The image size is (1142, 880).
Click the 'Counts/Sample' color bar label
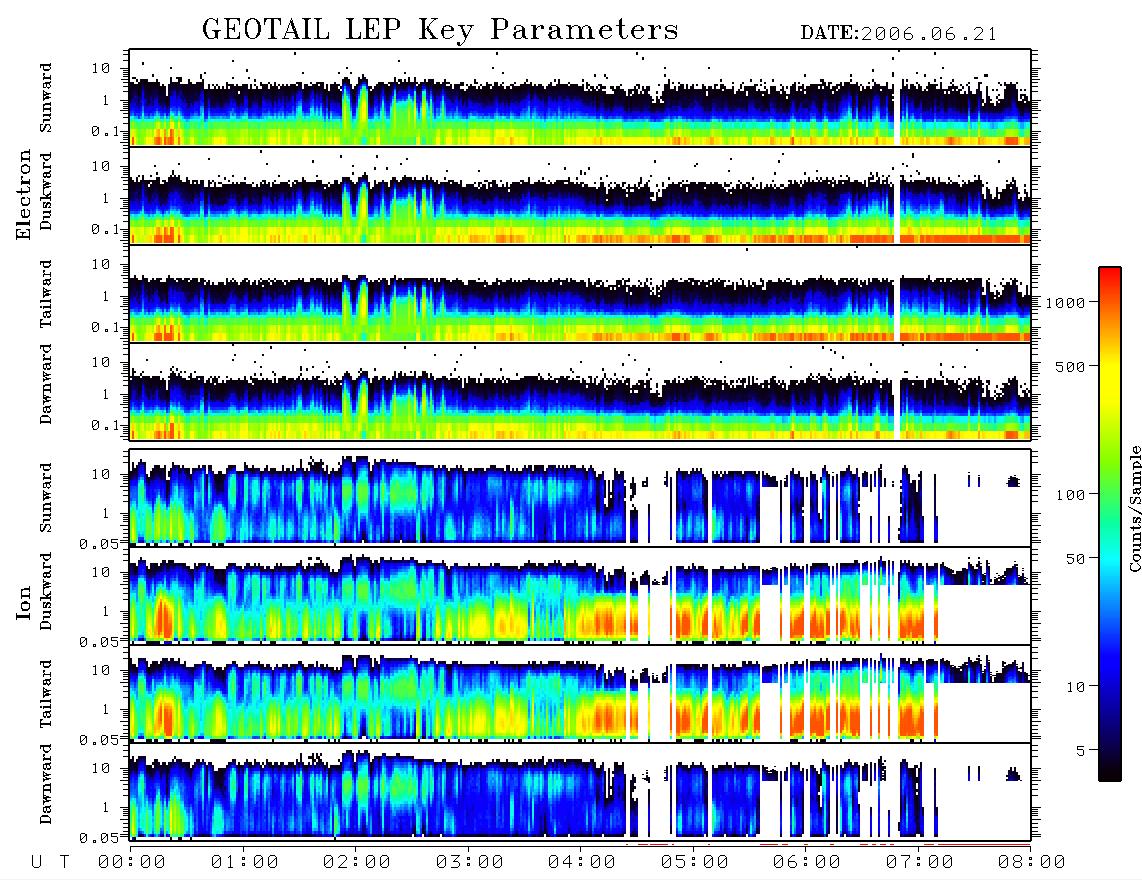pyautogui.click(x=1134, y=508)
